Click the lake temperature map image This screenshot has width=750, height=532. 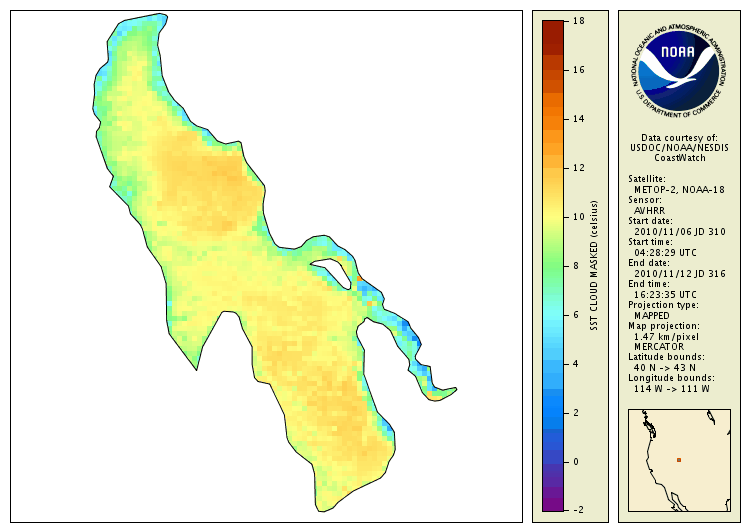(x=266, y=266)
